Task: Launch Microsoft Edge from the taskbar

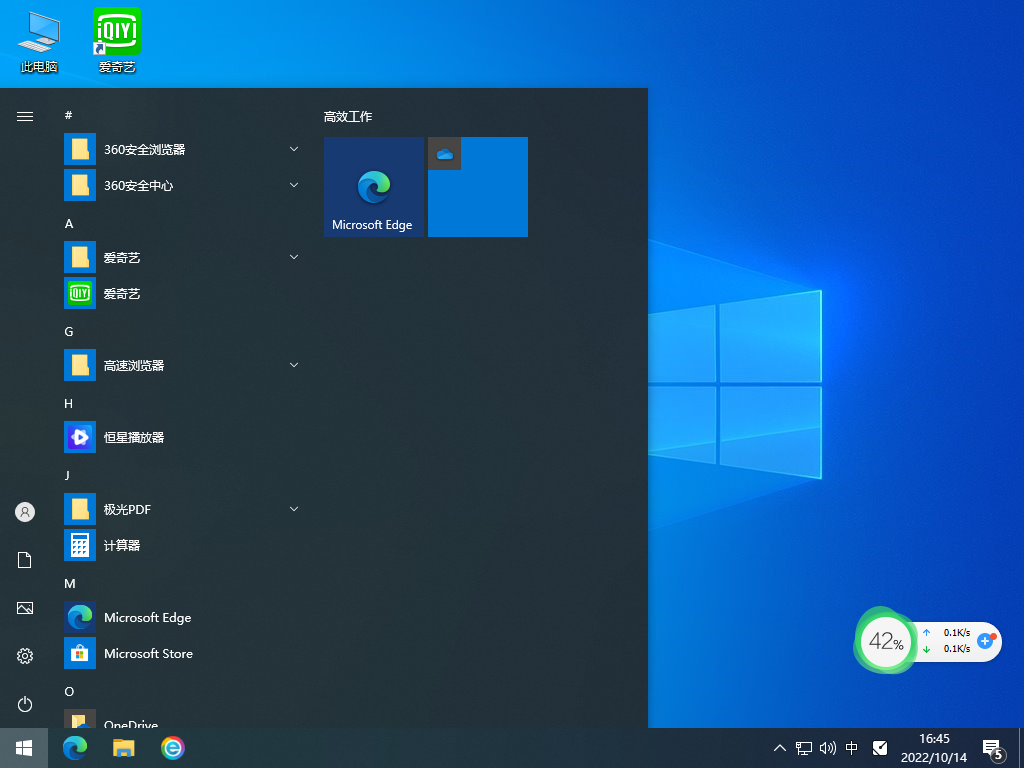Action: 74,747
